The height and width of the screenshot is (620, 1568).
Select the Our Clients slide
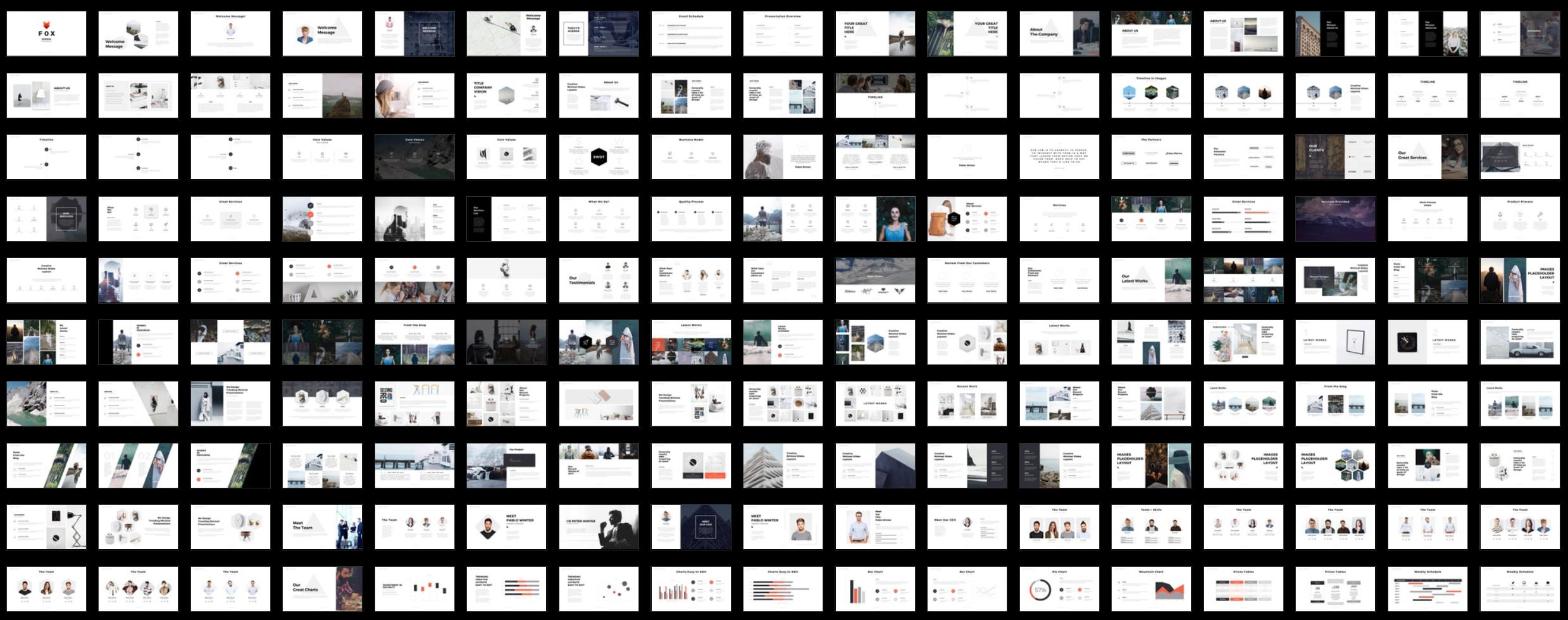pyautogui.click(x=1335, y=157)
